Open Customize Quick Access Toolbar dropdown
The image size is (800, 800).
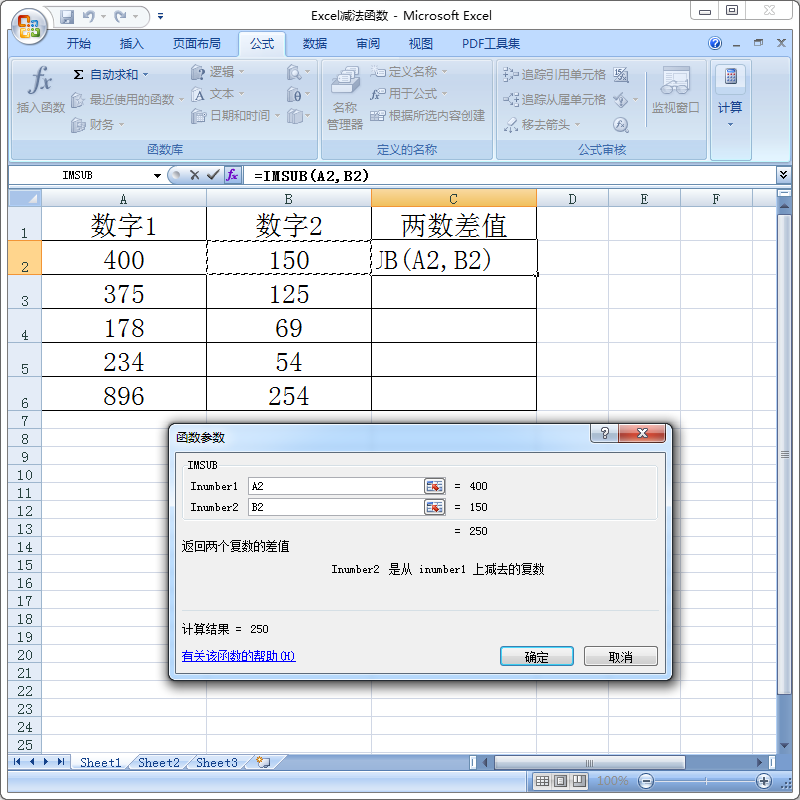tap(160, 17)
